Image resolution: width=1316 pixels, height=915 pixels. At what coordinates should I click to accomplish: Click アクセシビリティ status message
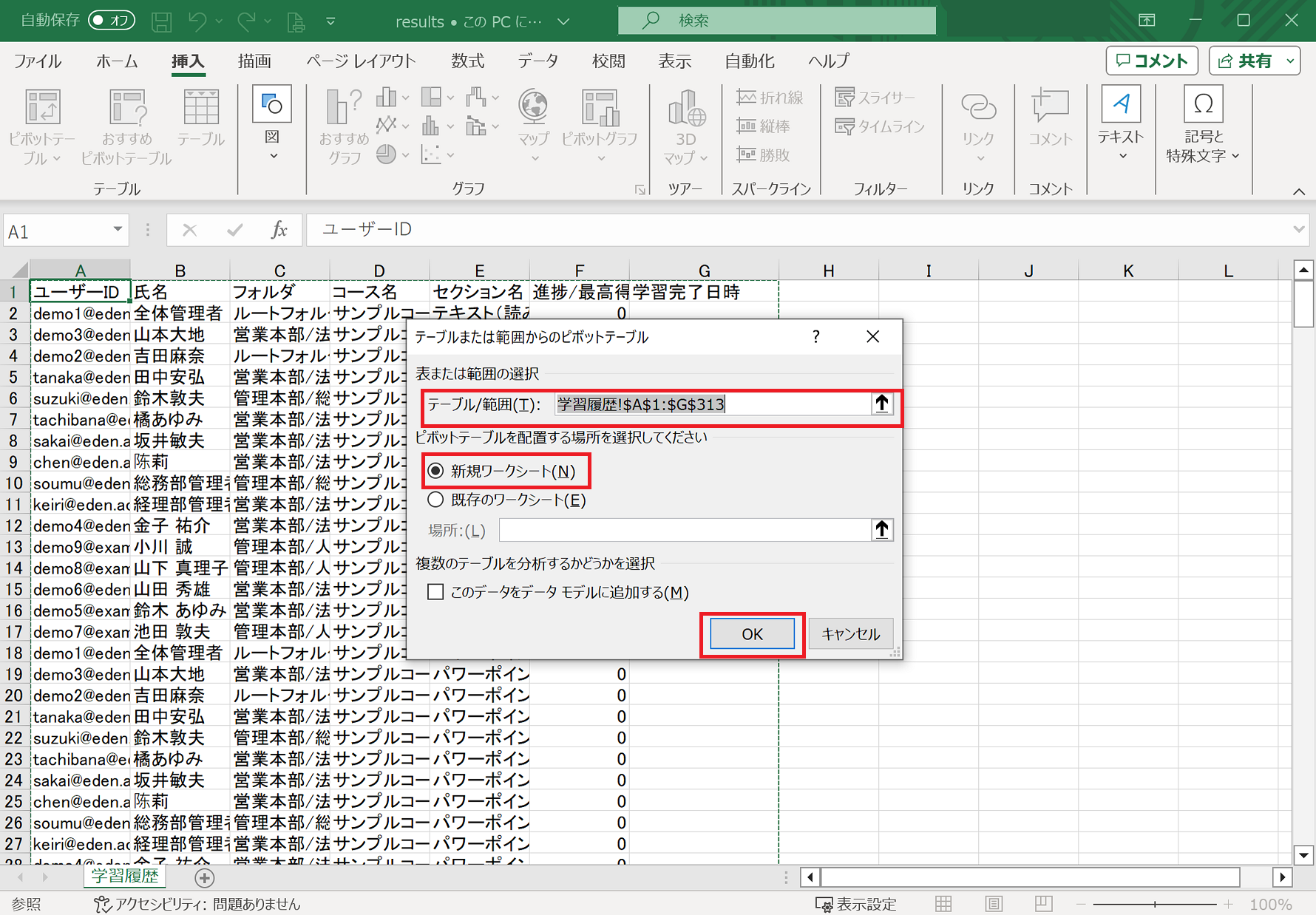point(197,904)
